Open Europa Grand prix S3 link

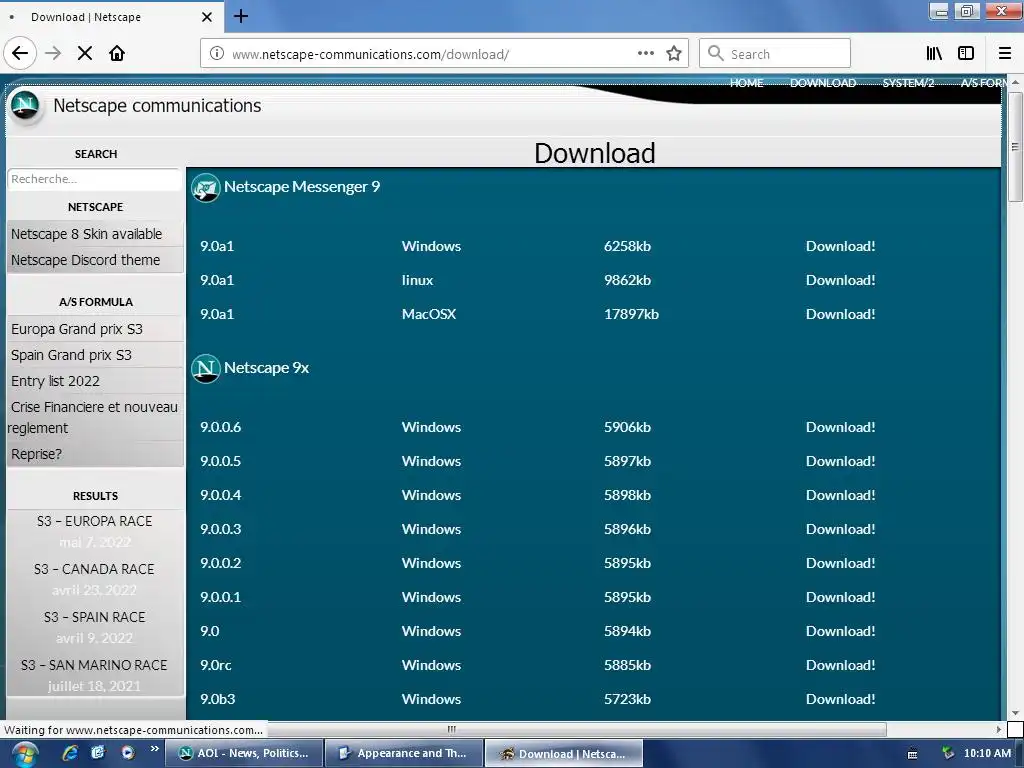click(x=77, y=329)
